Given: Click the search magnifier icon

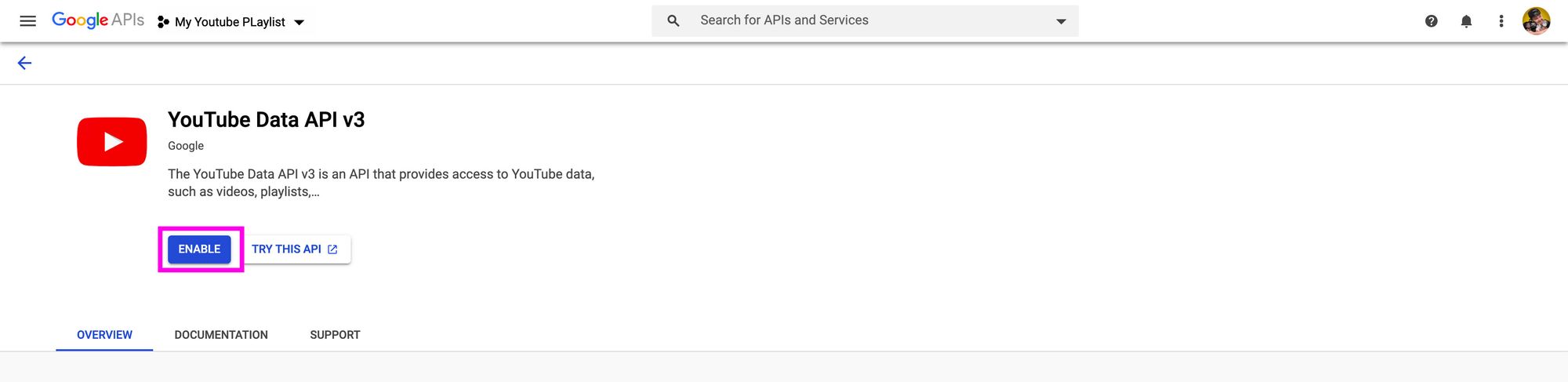Looking at the screenshot, I should coord(673,21).
